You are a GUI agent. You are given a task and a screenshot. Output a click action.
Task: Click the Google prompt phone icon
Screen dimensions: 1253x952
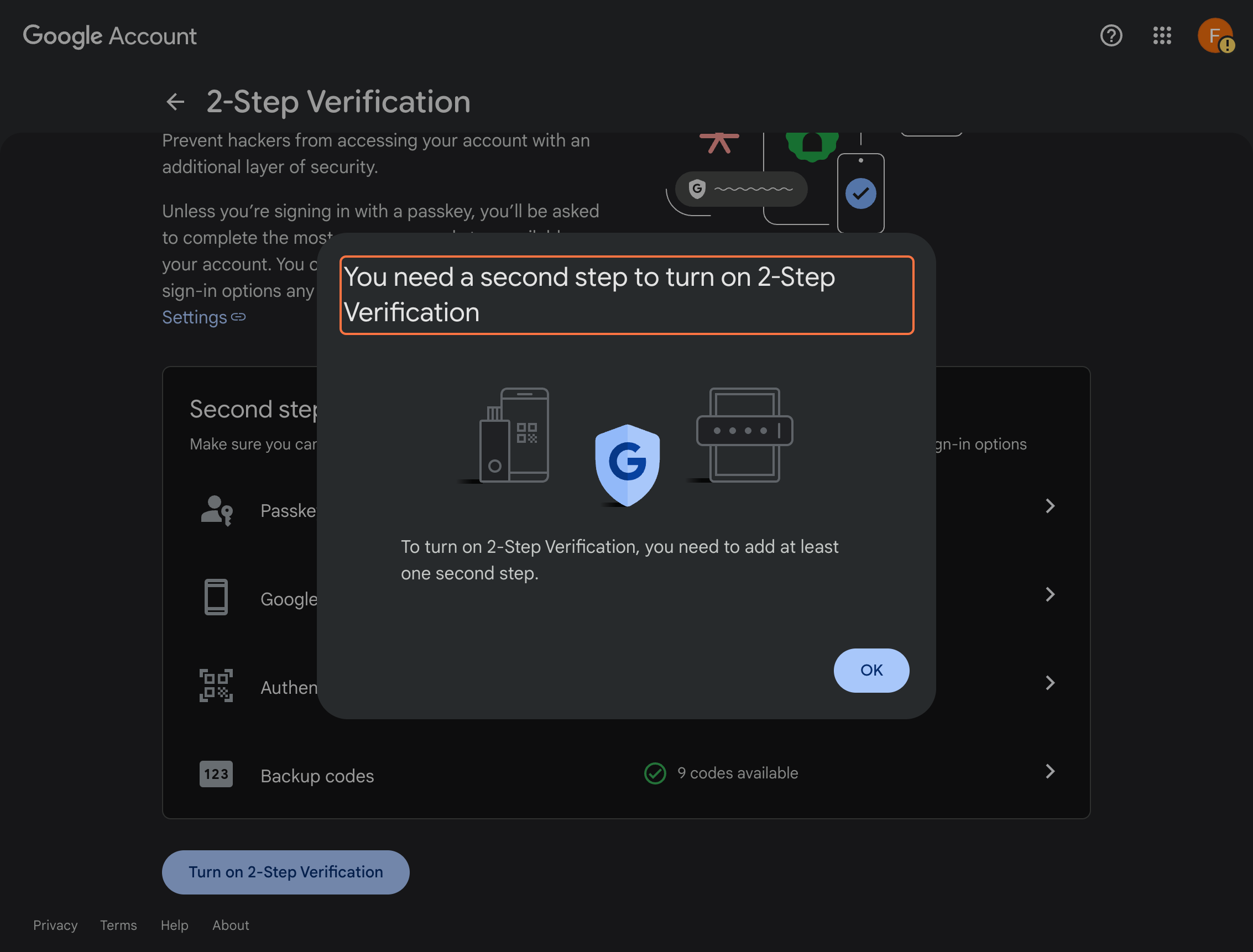[216, 597]
